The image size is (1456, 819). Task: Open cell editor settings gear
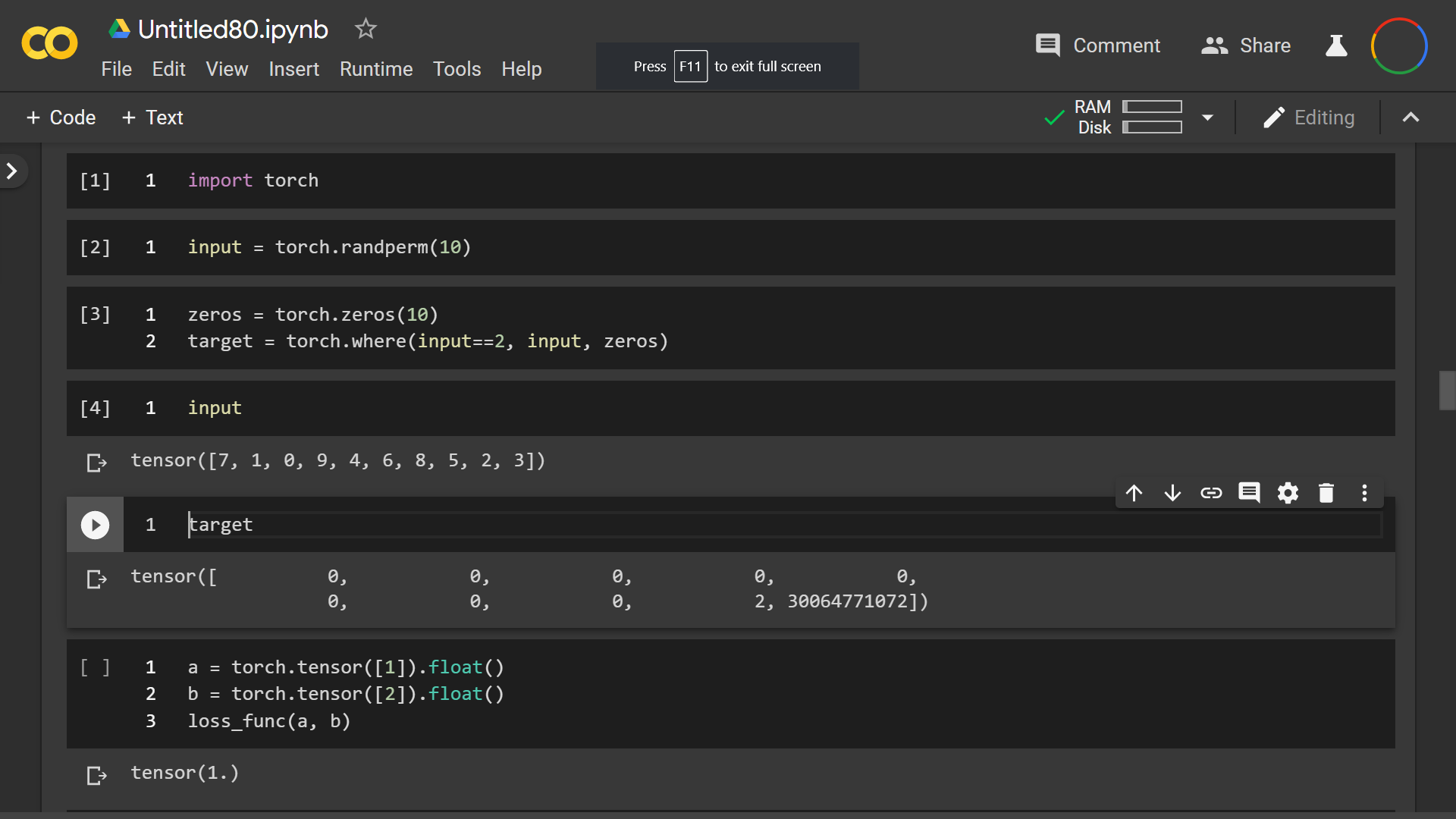tap(1288, 493)
